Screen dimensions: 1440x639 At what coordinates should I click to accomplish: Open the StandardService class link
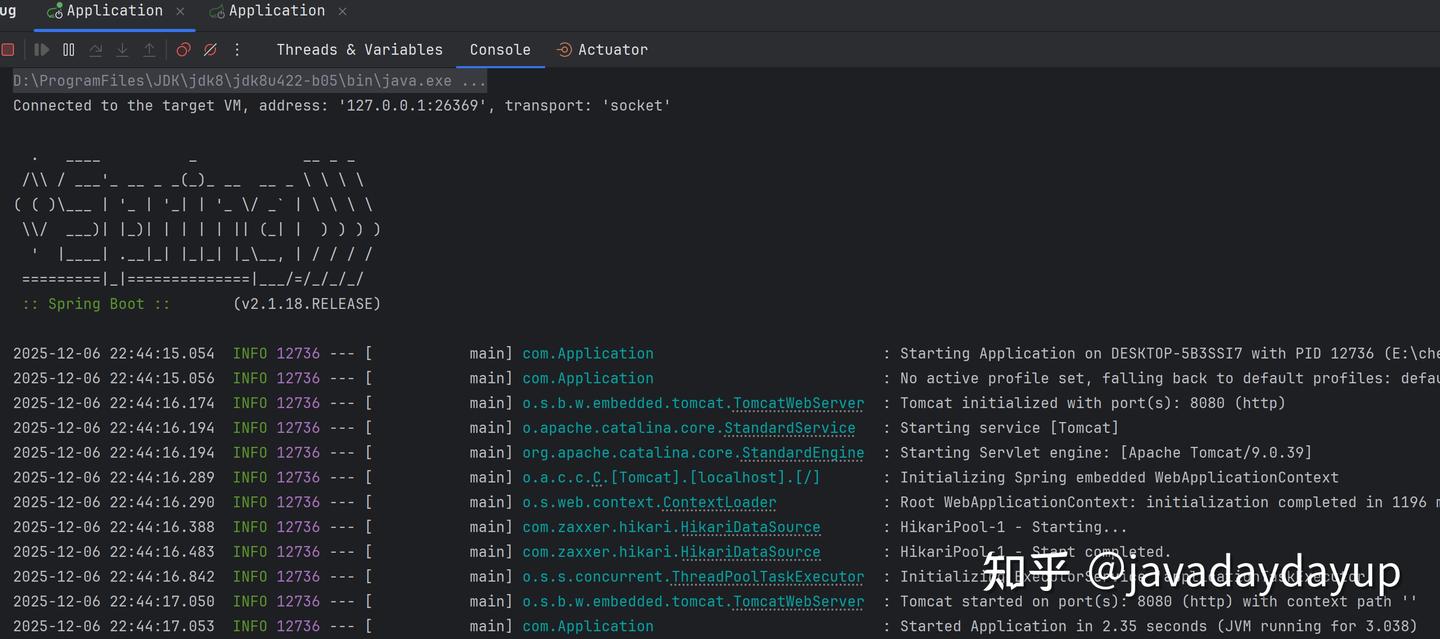pos(789,428)
